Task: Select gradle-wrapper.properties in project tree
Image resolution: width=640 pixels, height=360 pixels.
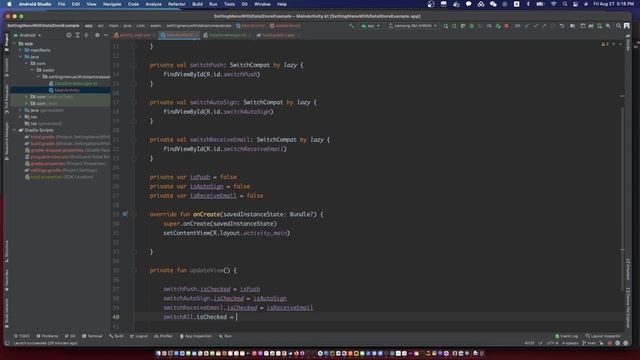Action: [67, 150]
